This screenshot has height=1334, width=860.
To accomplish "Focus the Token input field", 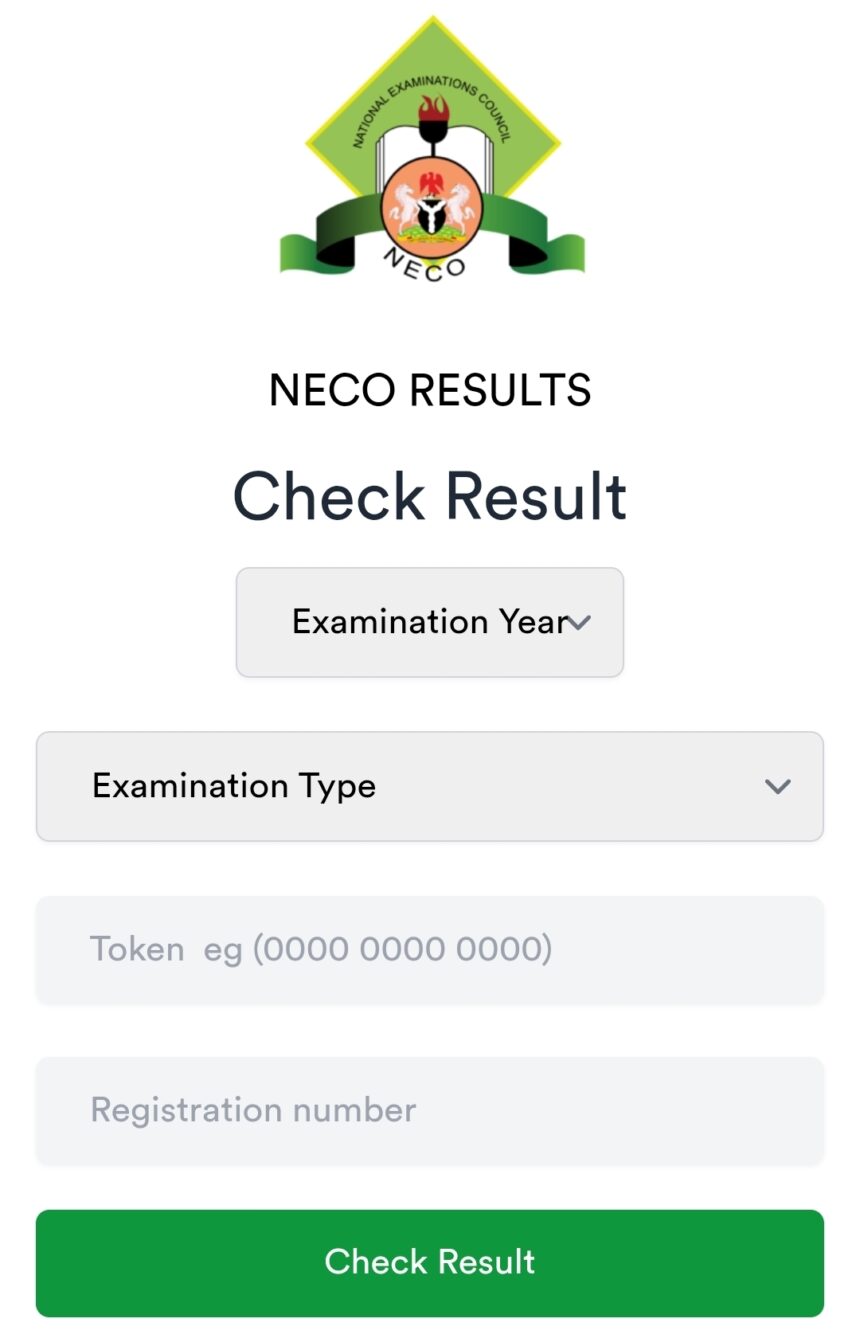I will (x=429, y=949).
